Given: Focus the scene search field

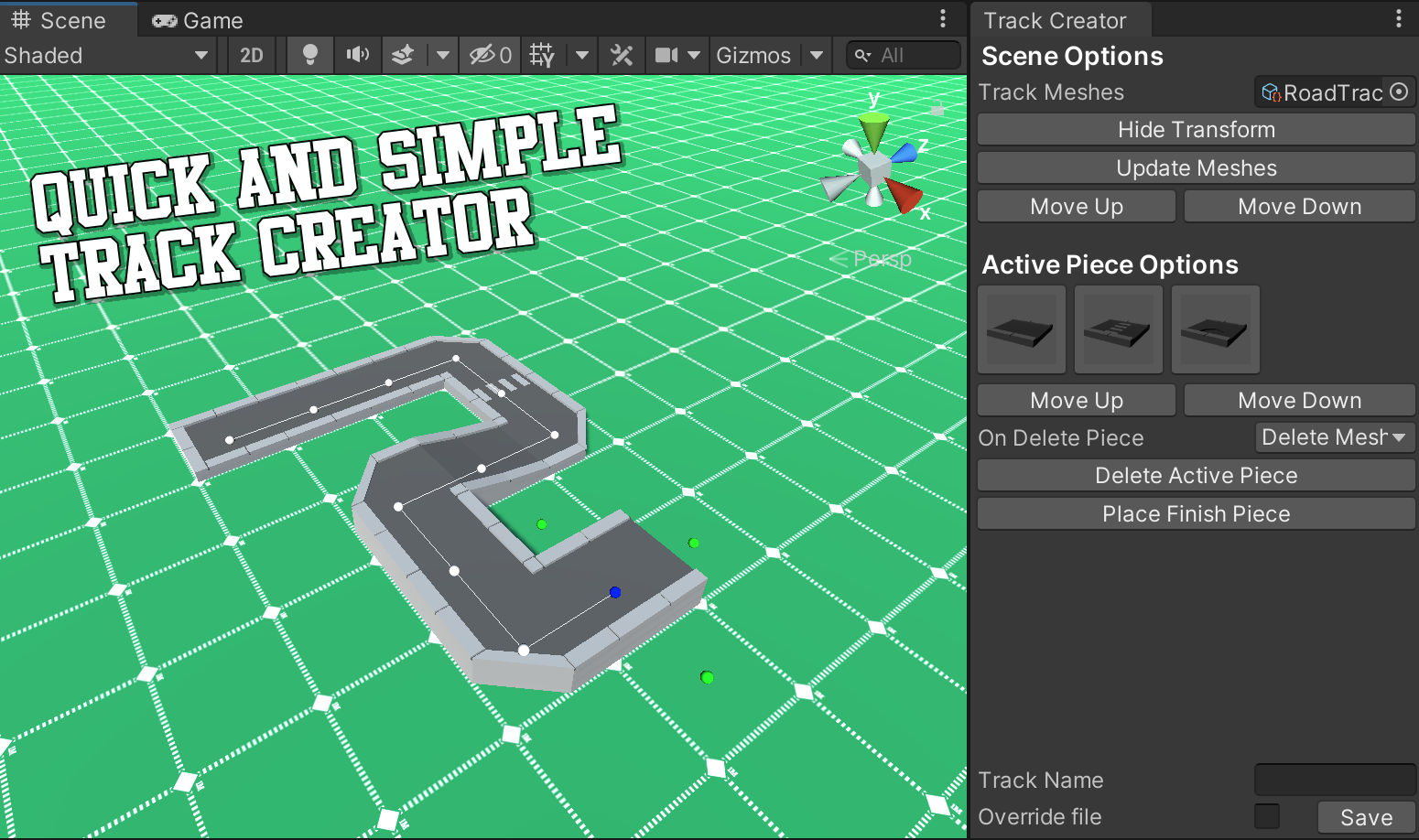Looking at the screenshot, I should point(903,56).
